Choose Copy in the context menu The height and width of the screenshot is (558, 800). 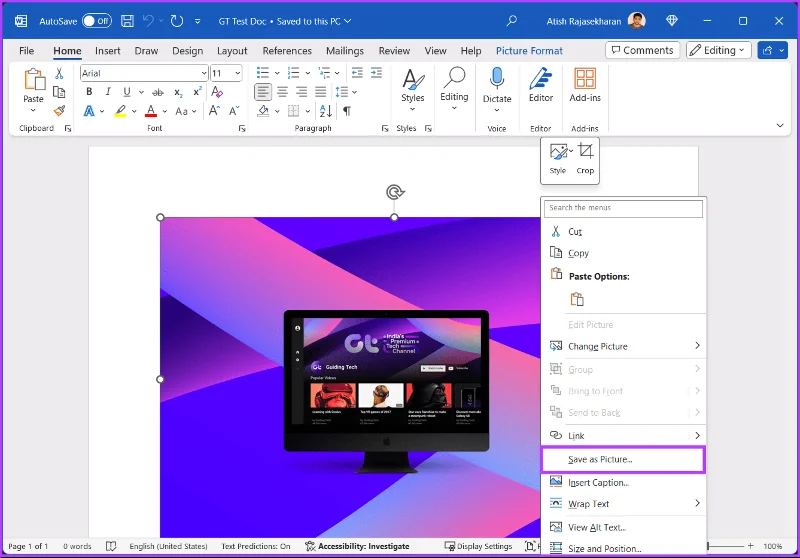click(623, 253)
